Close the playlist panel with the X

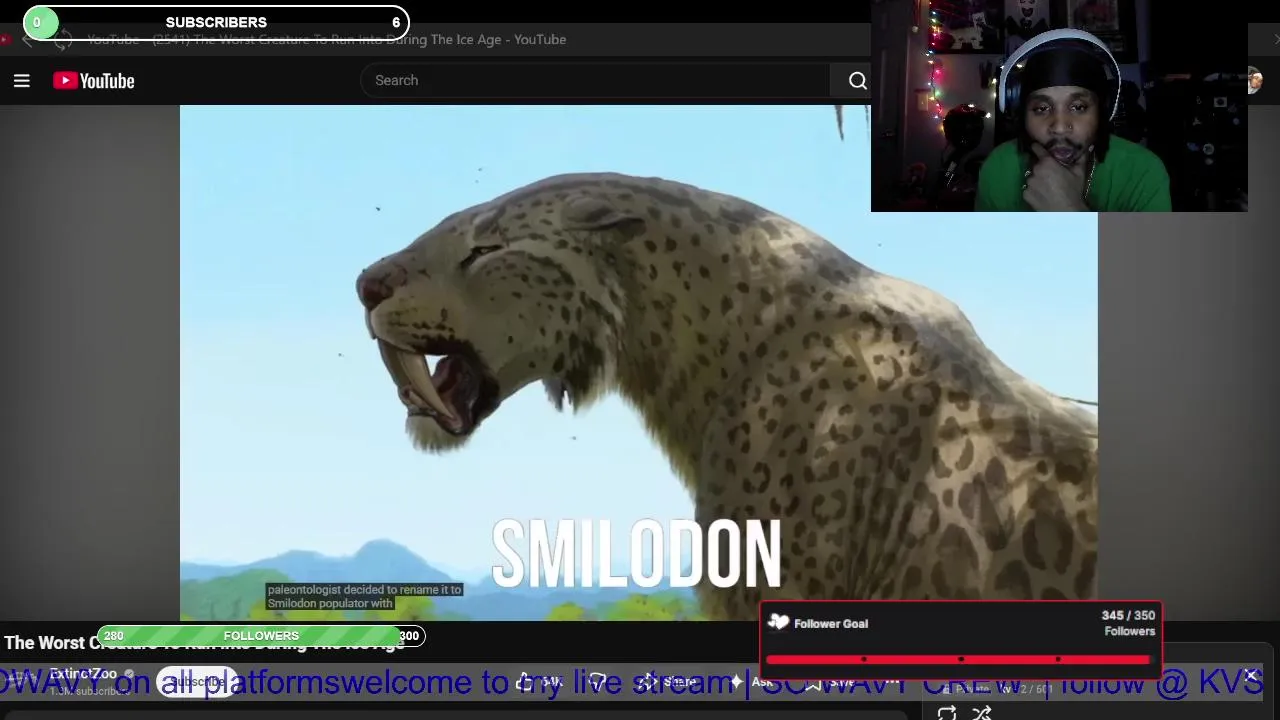[x=1251, y=676]
